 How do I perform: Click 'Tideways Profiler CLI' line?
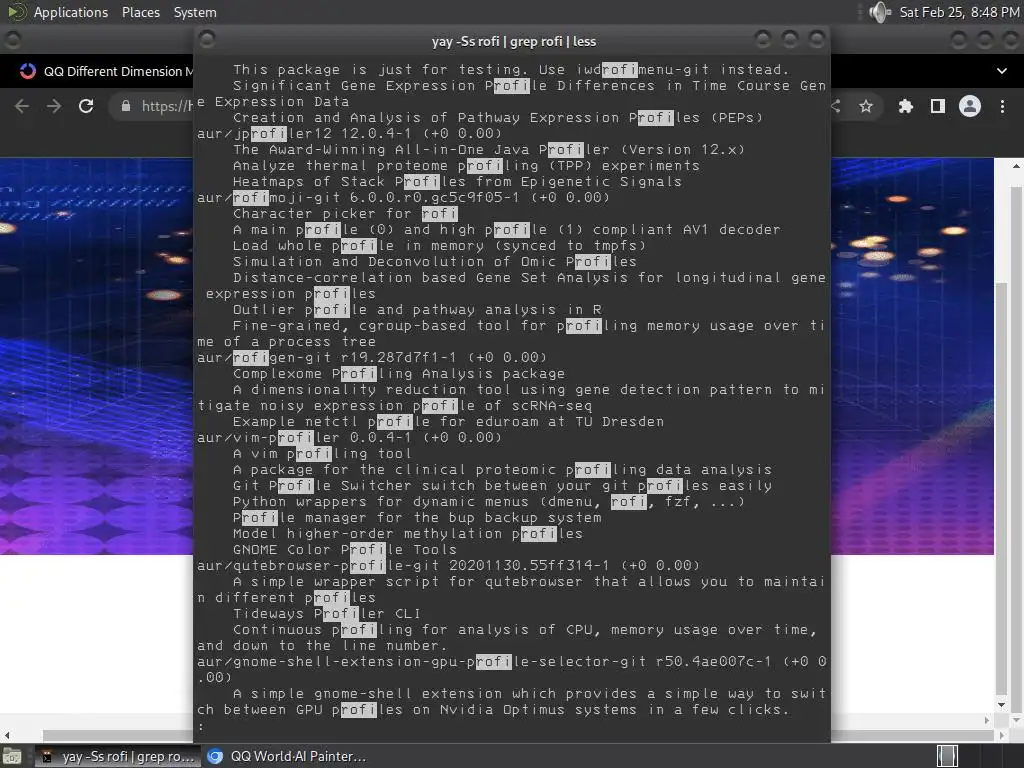(x=327, y=614)
